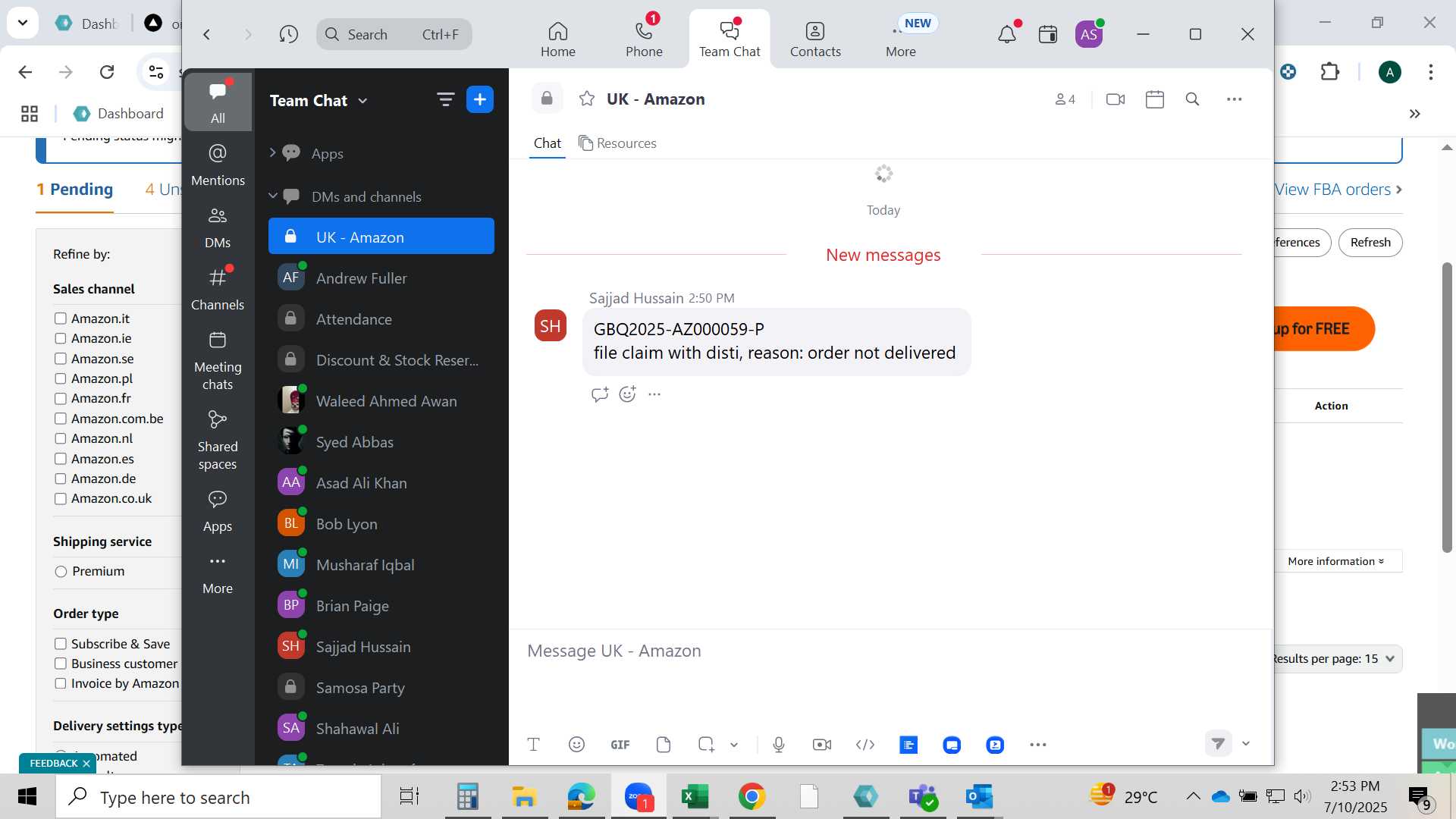
Task: Select Mentions in the chat sidebar
Action: [218, 164]
